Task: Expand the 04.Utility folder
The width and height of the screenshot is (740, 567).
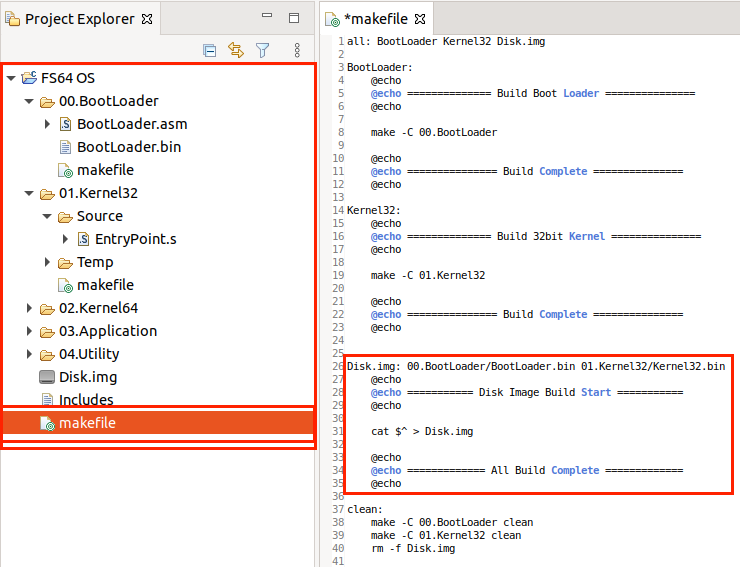Action: point(29,354)
